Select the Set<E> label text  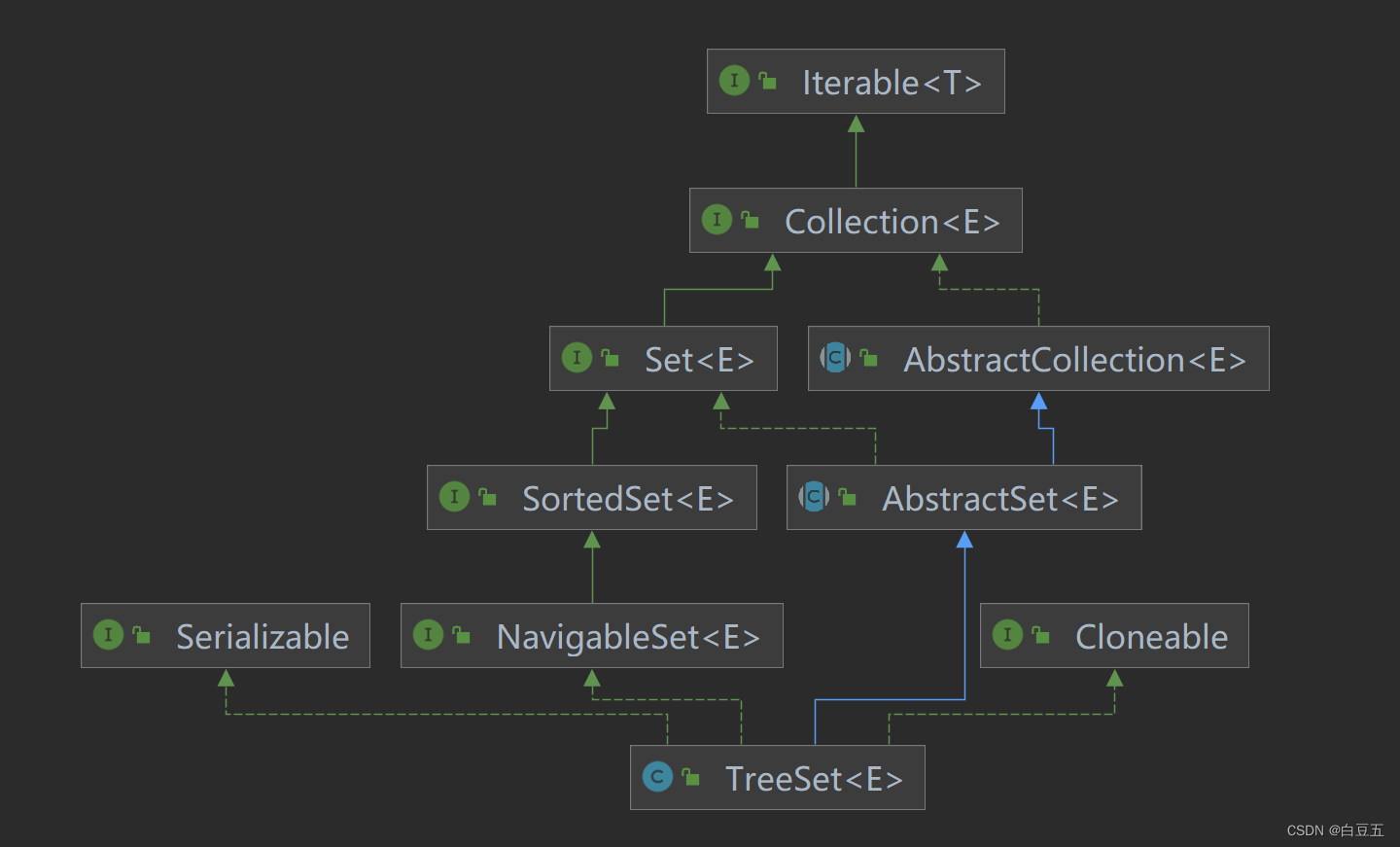coord(699,360)
